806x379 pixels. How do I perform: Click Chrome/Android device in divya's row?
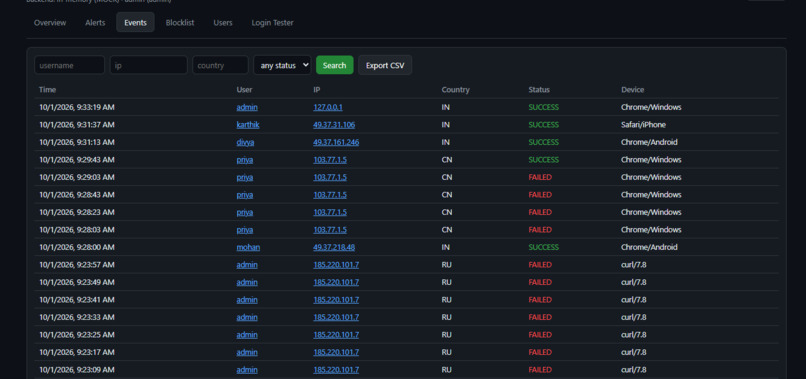[649, 142]
